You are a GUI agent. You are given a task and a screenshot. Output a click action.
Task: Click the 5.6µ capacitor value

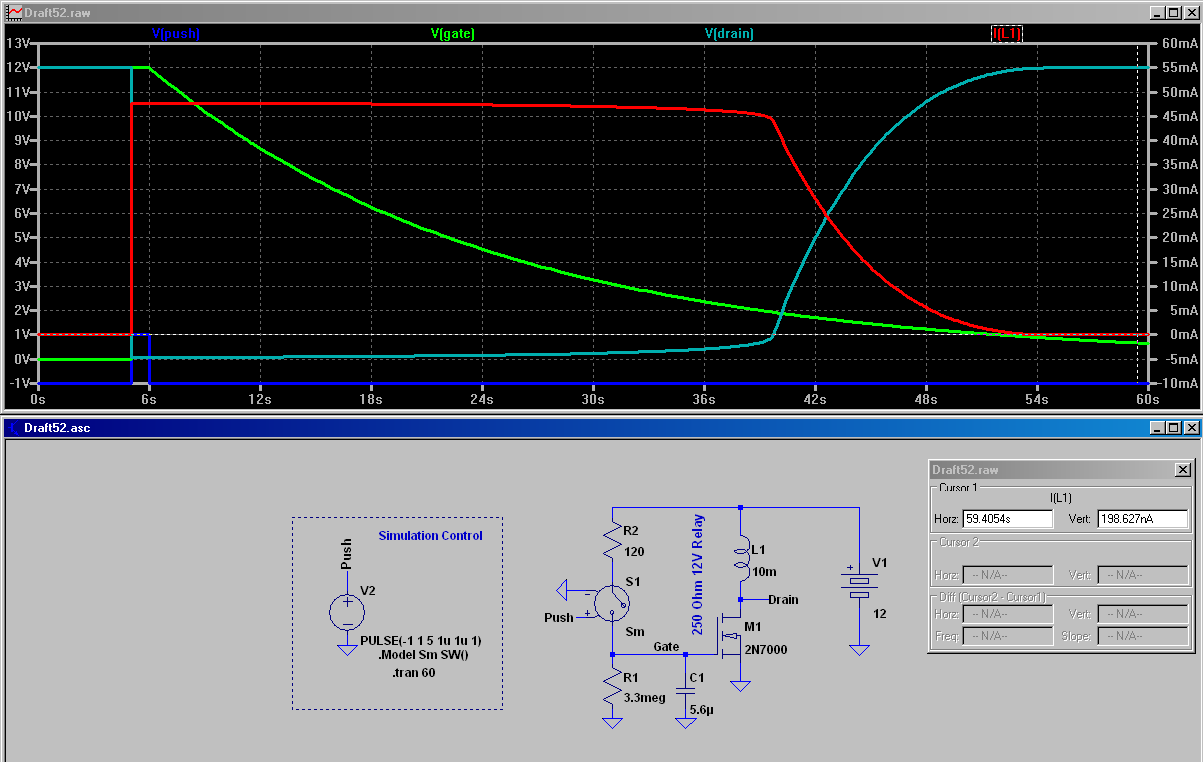coord(702,709)
